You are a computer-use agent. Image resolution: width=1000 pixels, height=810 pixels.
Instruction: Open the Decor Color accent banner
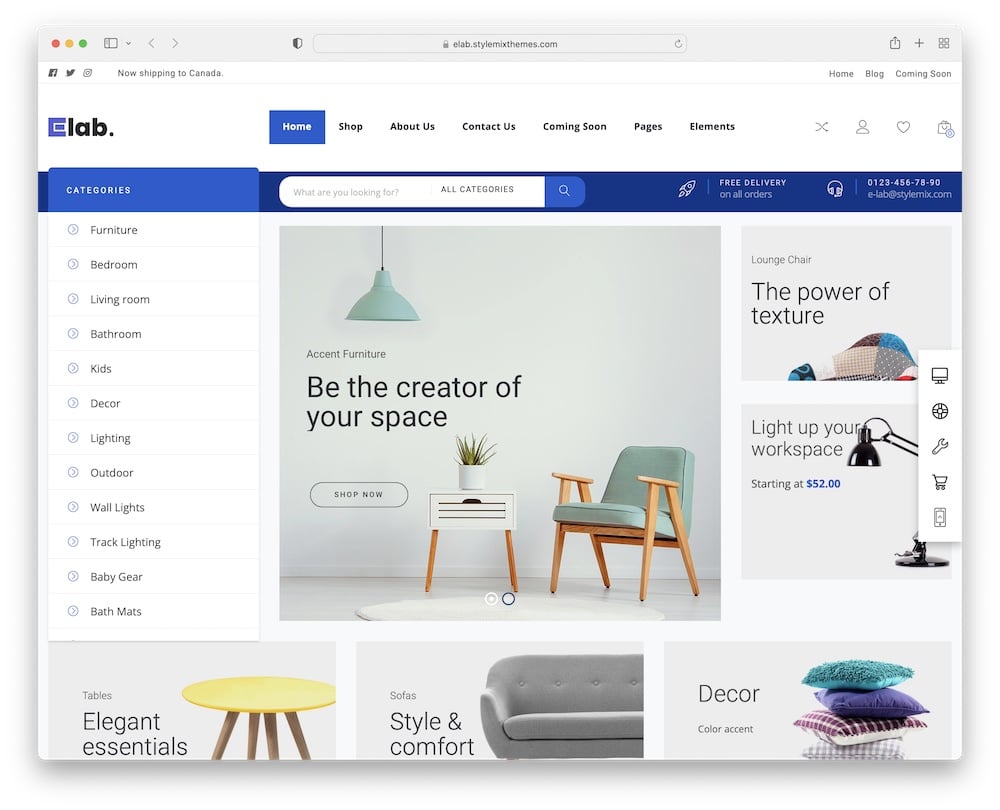pos(807,700)
